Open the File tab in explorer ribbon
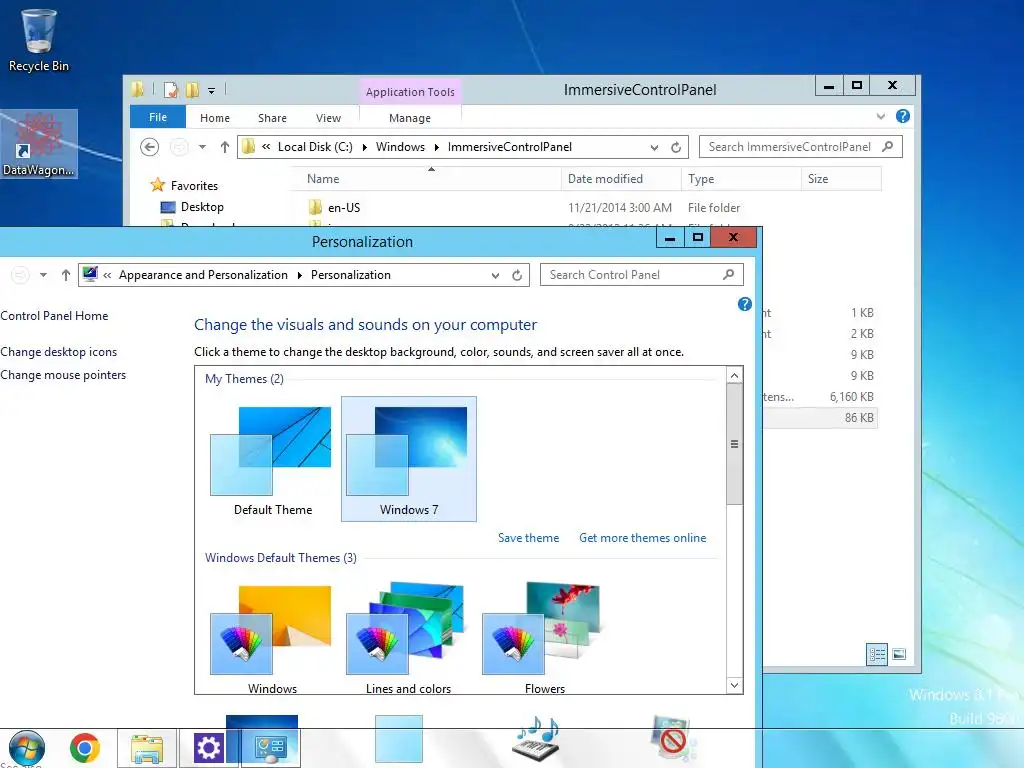Screen dimensions: 1024x768 [158, 117]
